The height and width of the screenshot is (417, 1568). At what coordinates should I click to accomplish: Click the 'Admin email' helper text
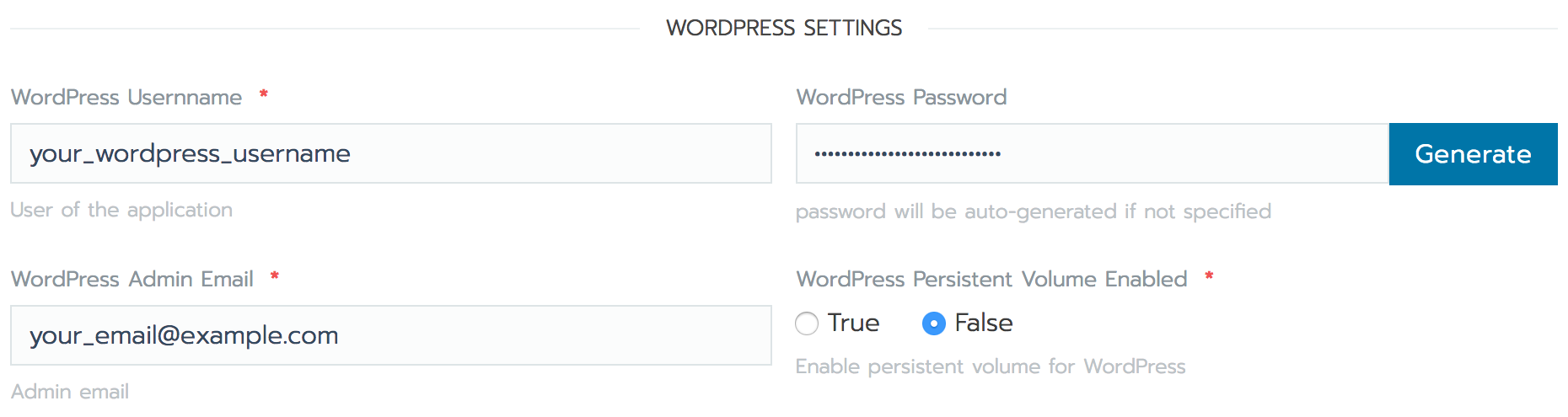point(70,392)
